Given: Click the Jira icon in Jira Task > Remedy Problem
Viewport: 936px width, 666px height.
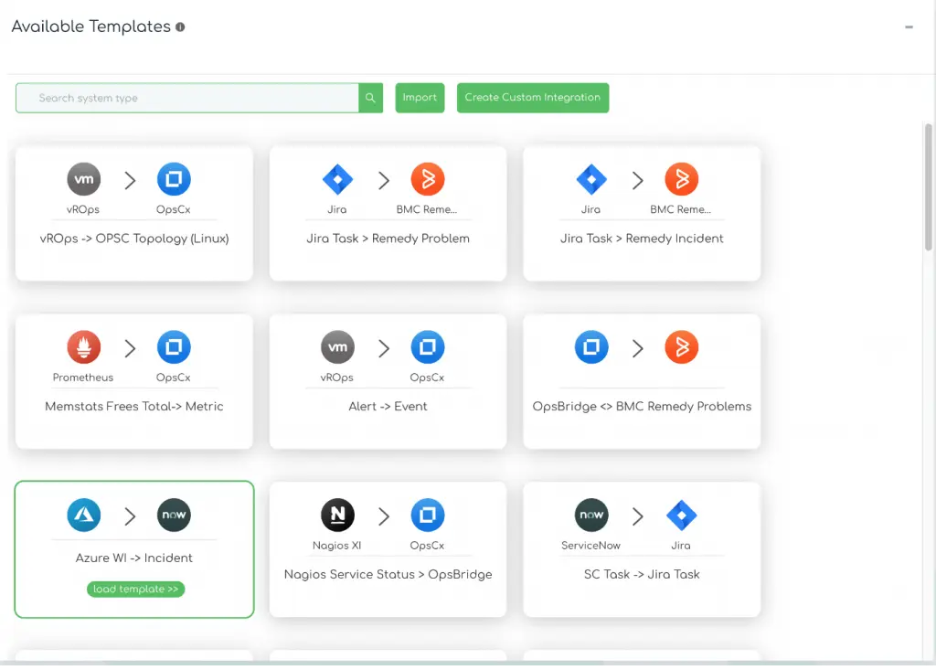Looking at the screenshot, I should point(337,179).
